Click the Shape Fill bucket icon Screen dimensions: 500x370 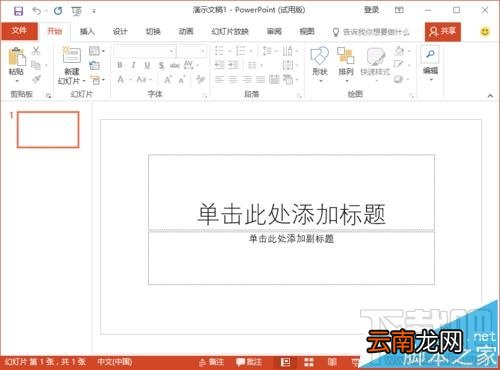399,51
